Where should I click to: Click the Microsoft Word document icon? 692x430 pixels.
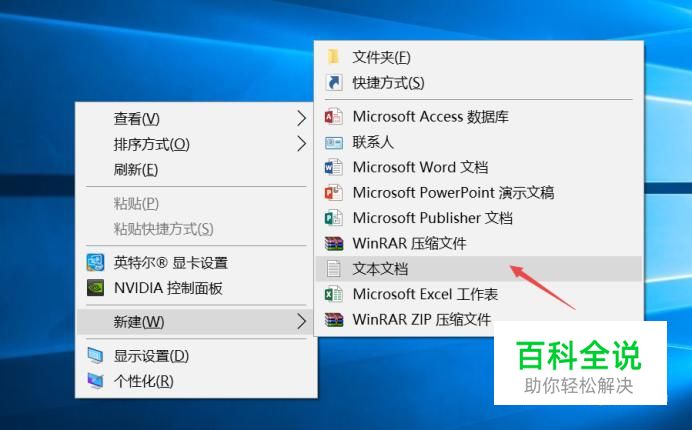point(334,168)
